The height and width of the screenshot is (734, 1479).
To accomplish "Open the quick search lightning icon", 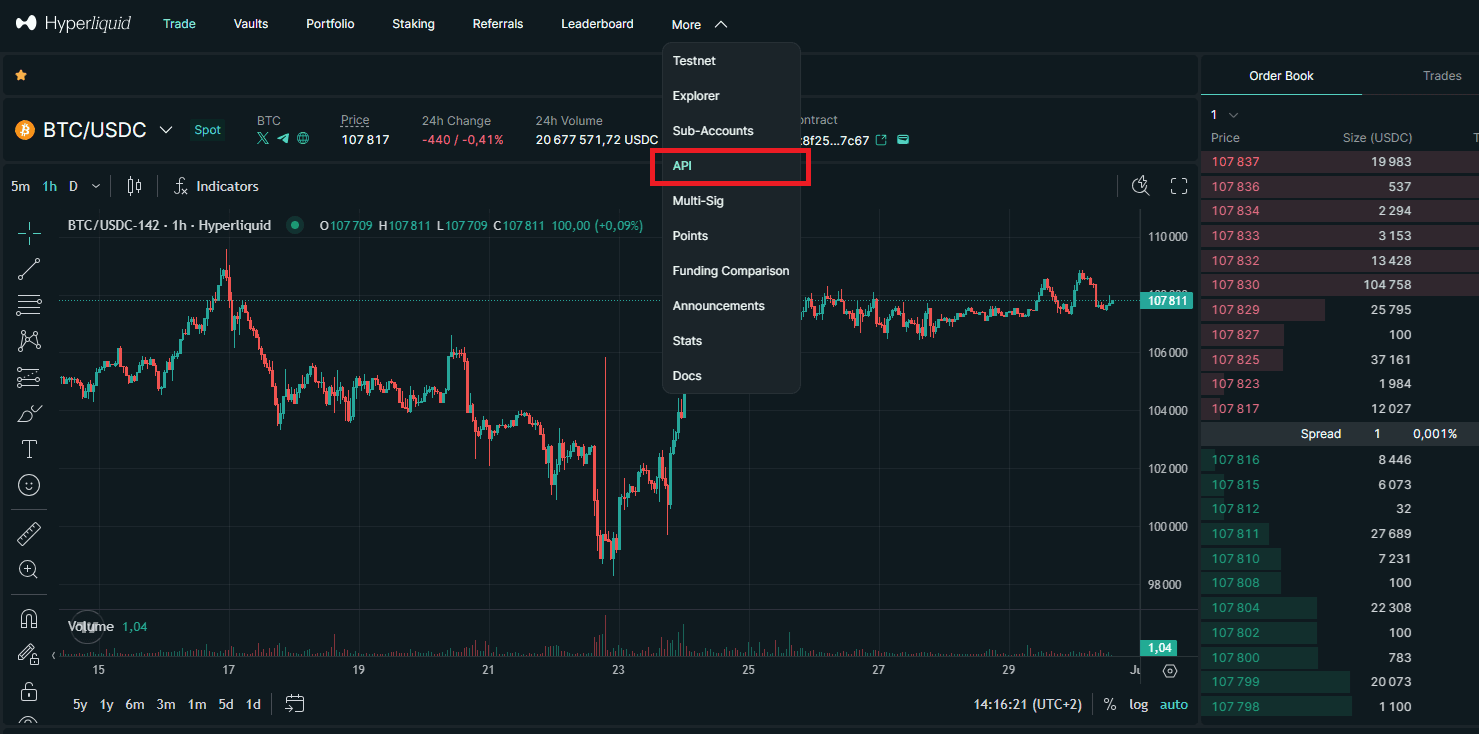I will pyautogui.click(x=1141, y=186).
